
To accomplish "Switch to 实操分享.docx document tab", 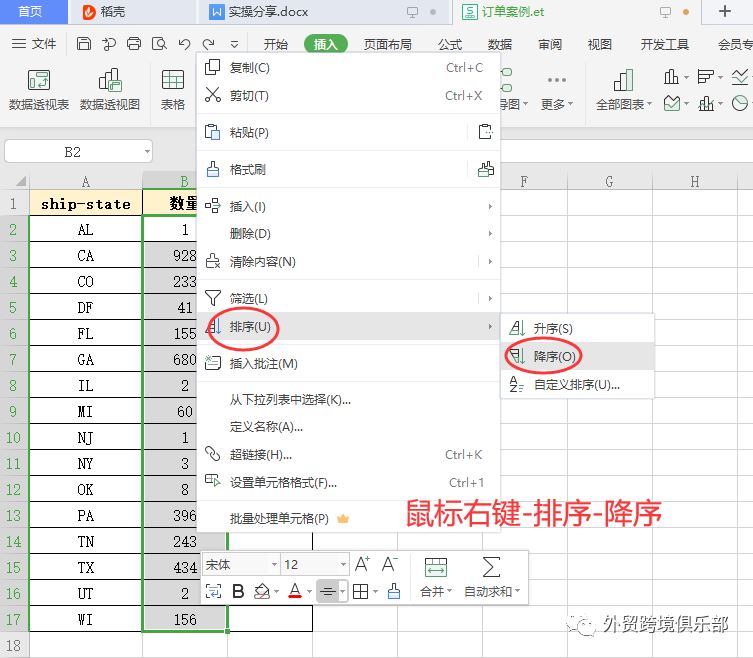I will click(x=324, y=12).
